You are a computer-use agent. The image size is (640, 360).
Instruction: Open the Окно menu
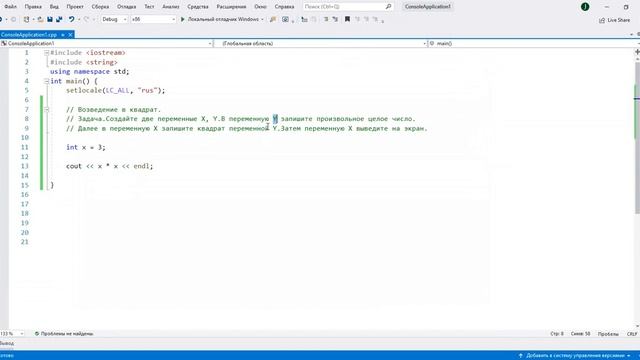(260, 7)
